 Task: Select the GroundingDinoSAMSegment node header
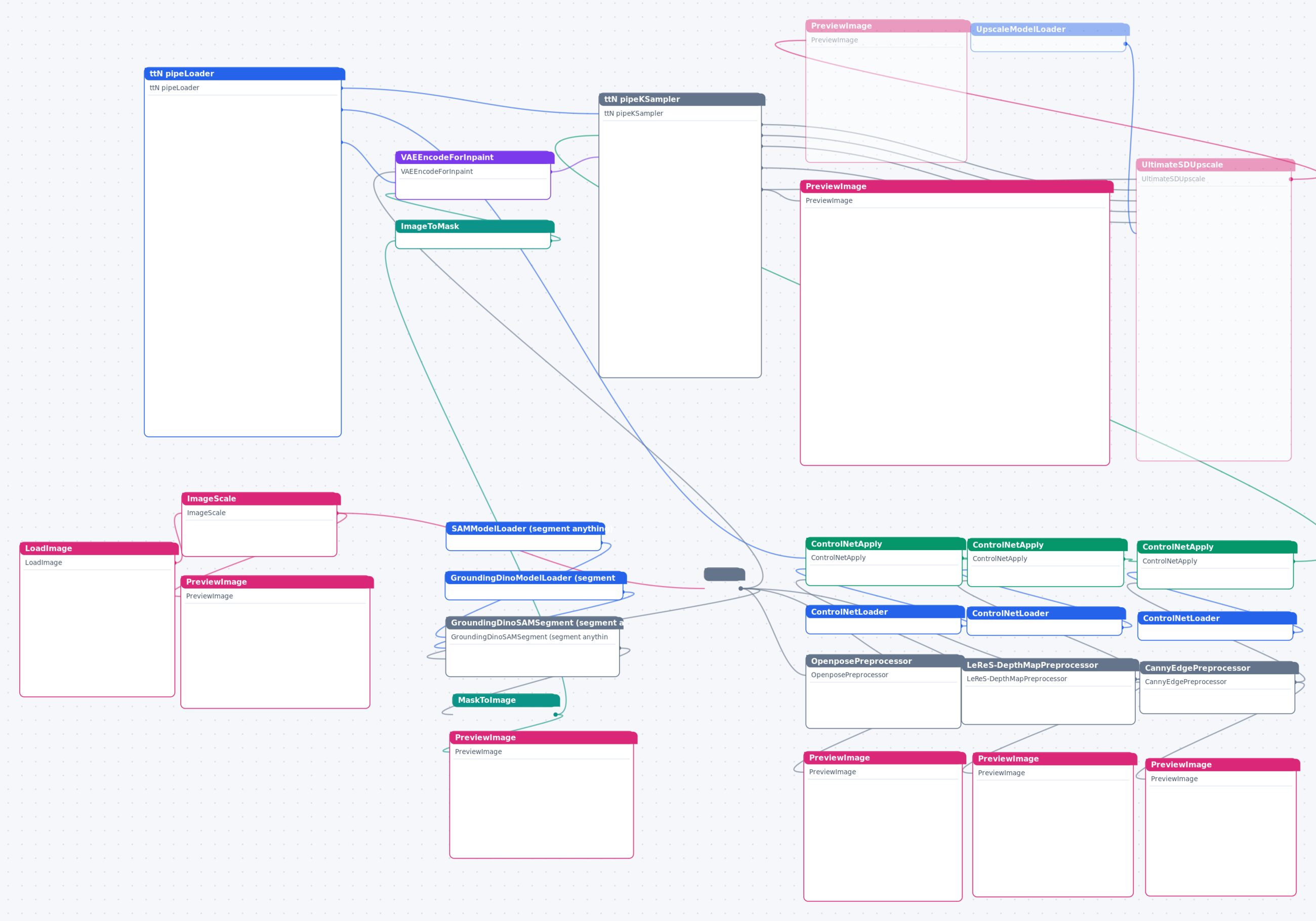(534, 622)
